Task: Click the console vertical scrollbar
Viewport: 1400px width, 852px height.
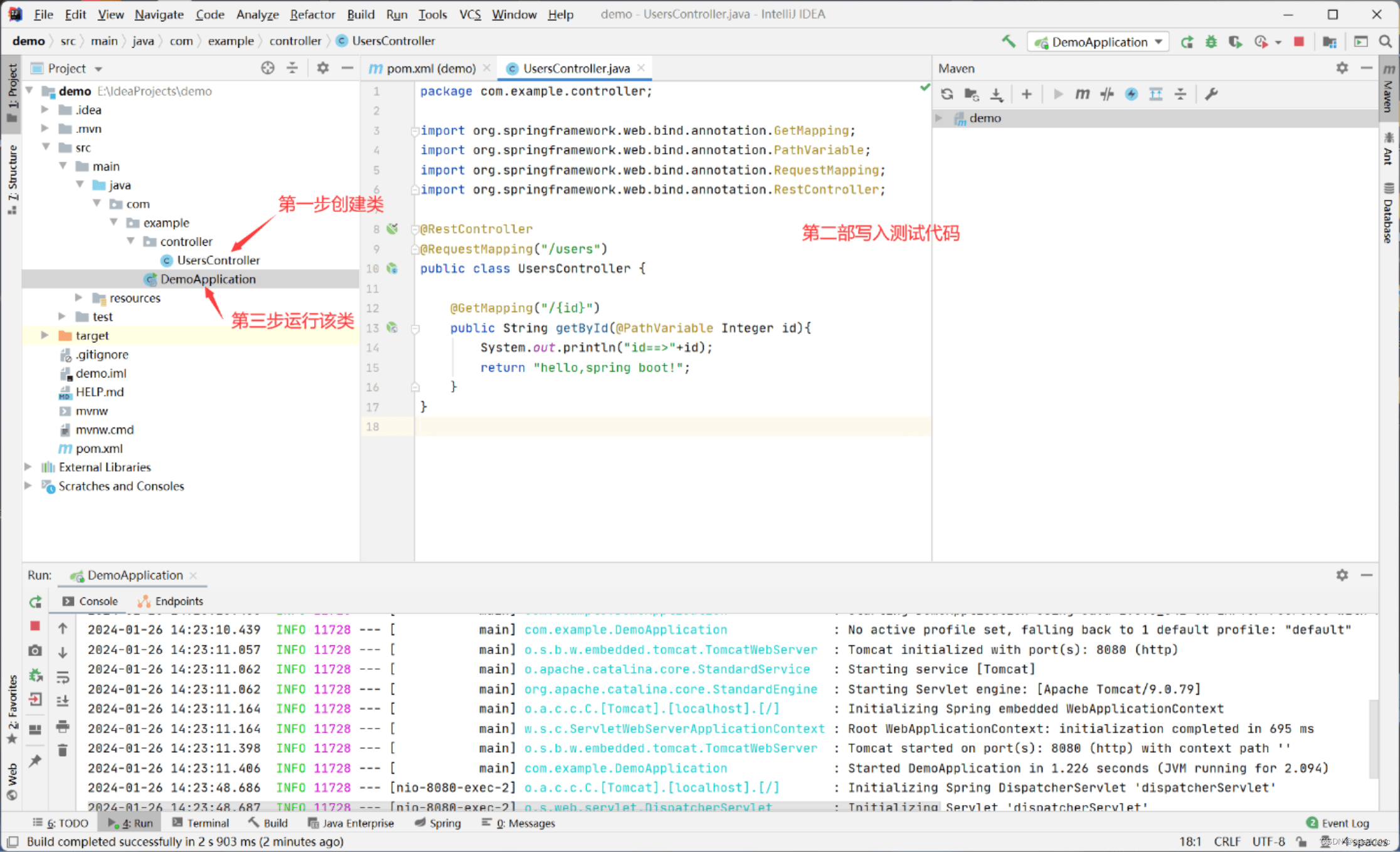Action: coord(1374,739)
